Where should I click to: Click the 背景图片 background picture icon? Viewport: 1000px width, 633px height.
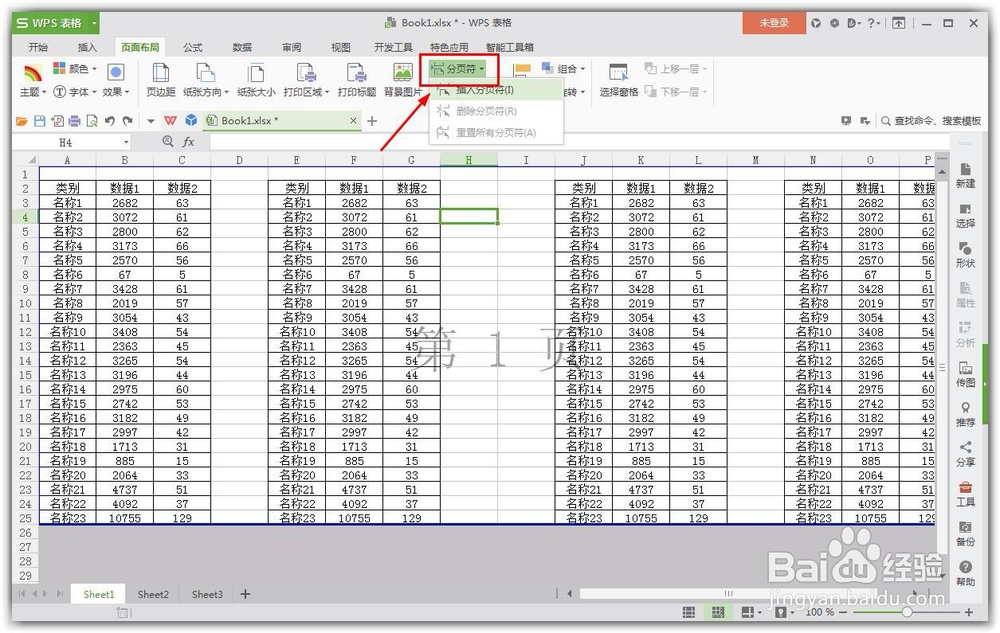[402, 72]
